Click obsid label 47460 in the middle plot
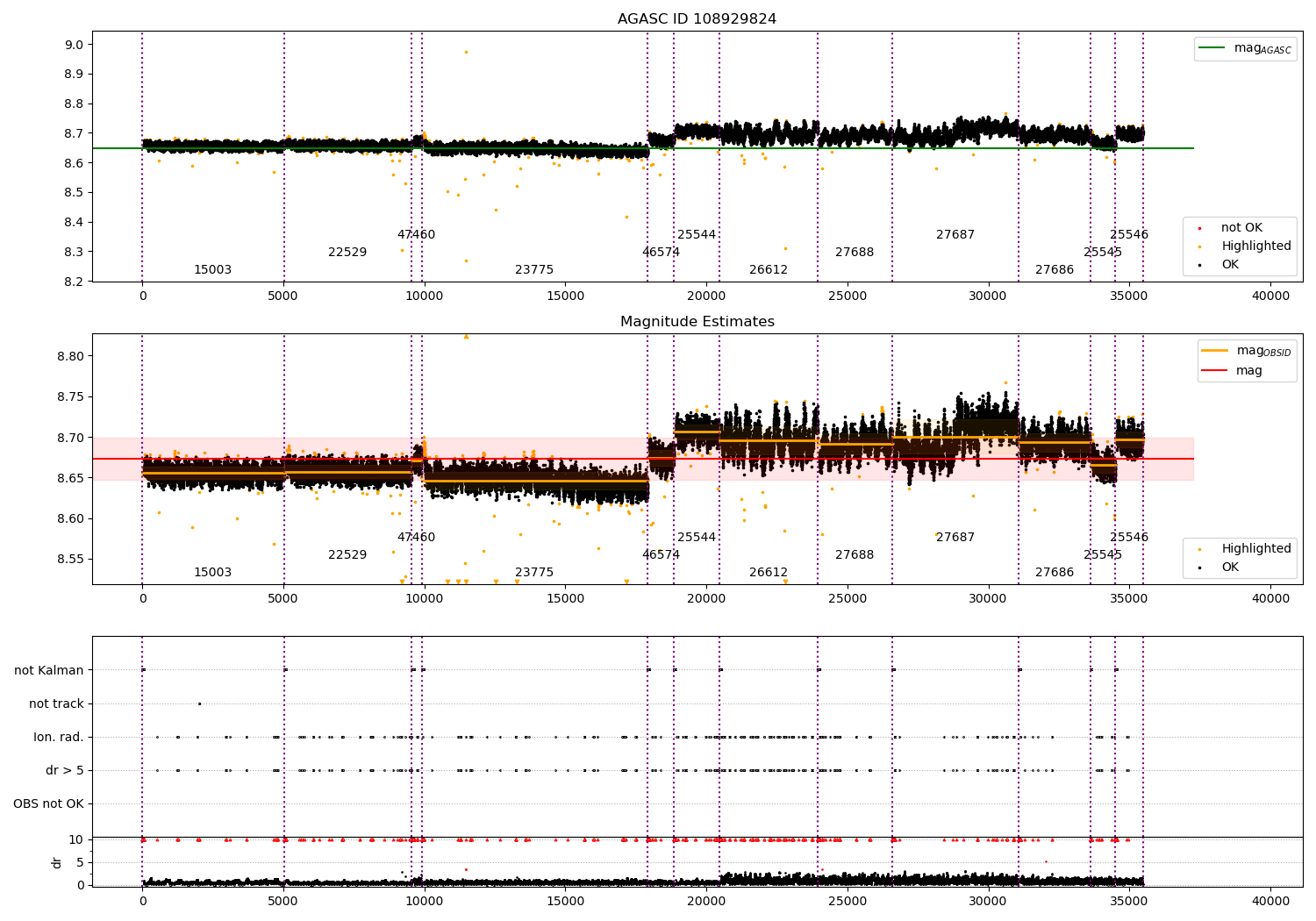The height and width of the screenshot is (921, 1316). 416,538
